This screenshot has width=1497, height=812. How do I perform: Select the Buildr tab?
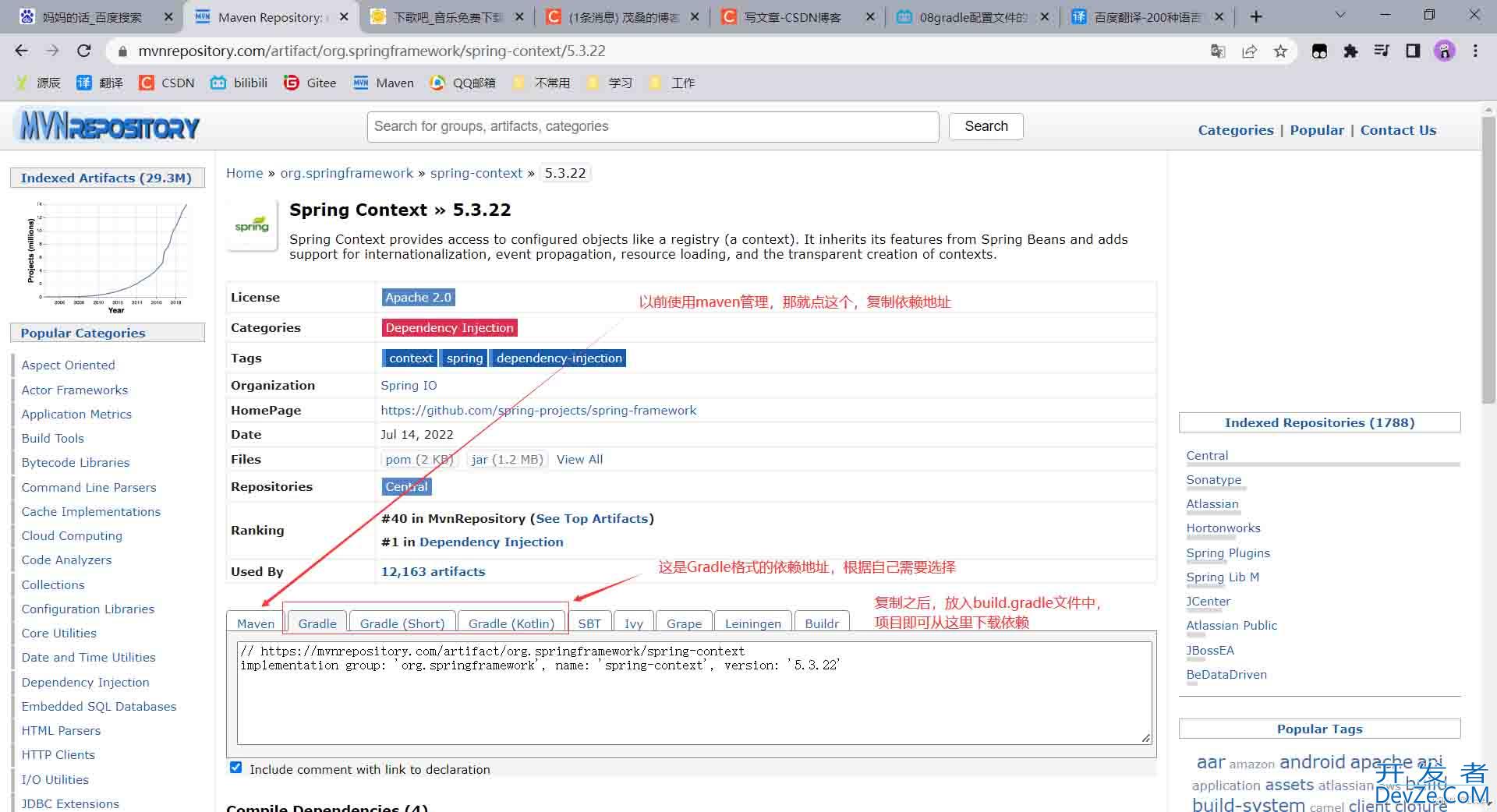click(822, 623)
